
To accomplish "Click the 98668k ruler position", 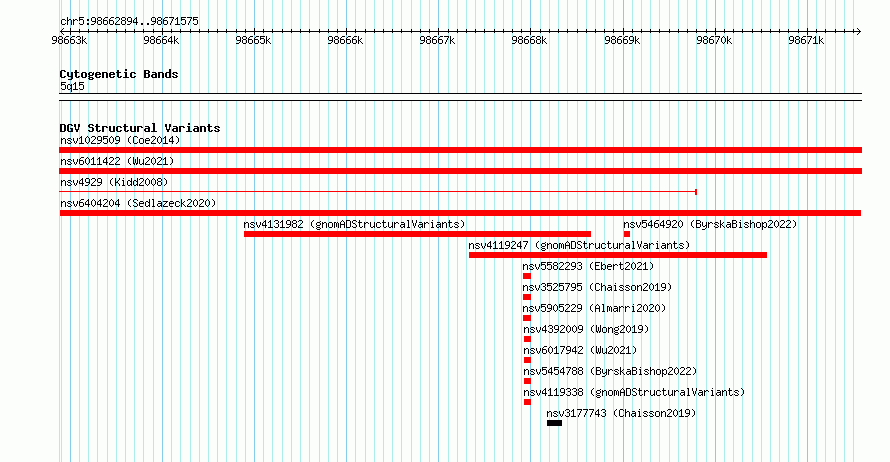I will (x=529, y=40).
